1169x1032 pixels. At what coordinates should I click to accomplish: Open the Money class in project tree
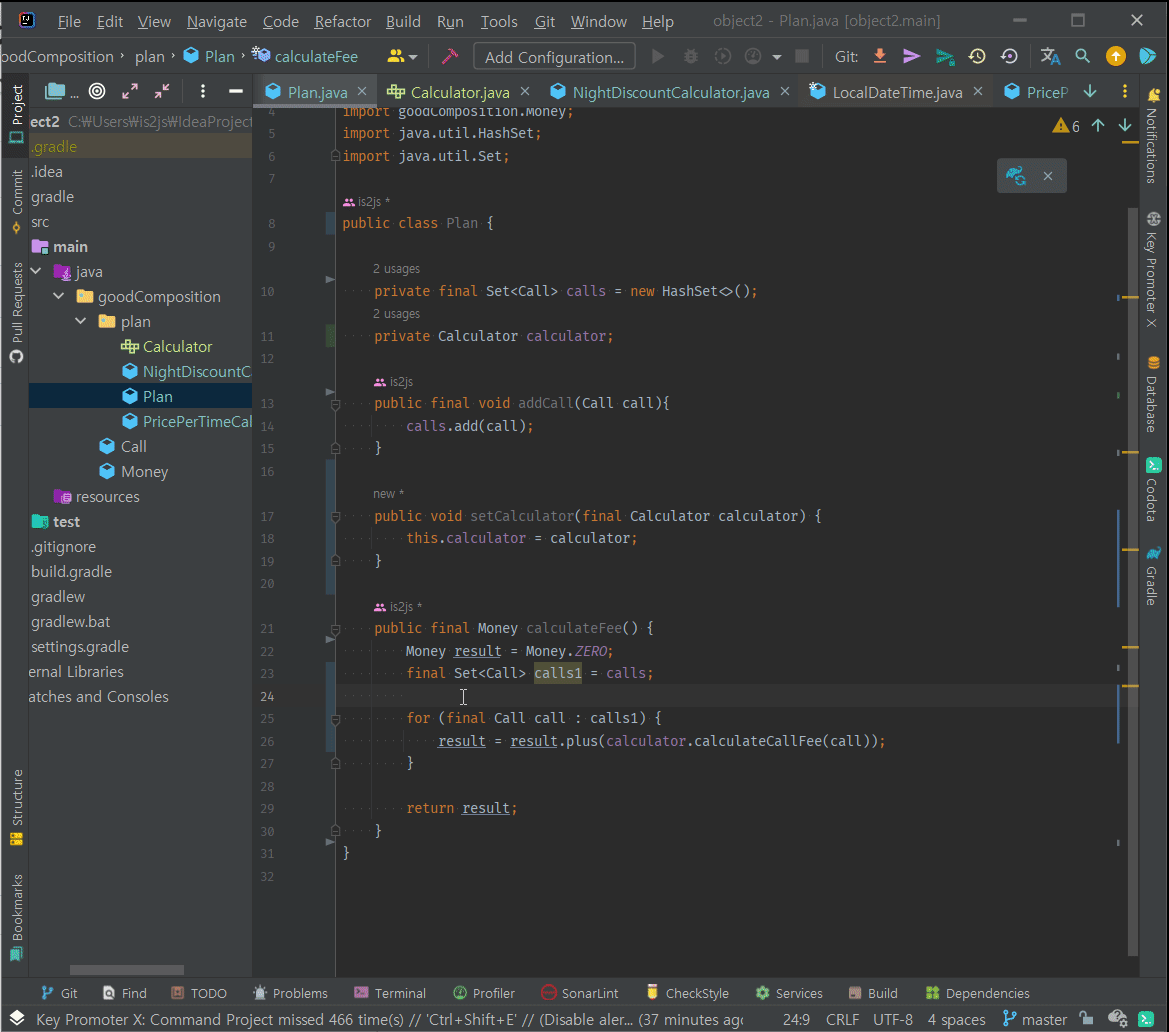tap(144, 472)
